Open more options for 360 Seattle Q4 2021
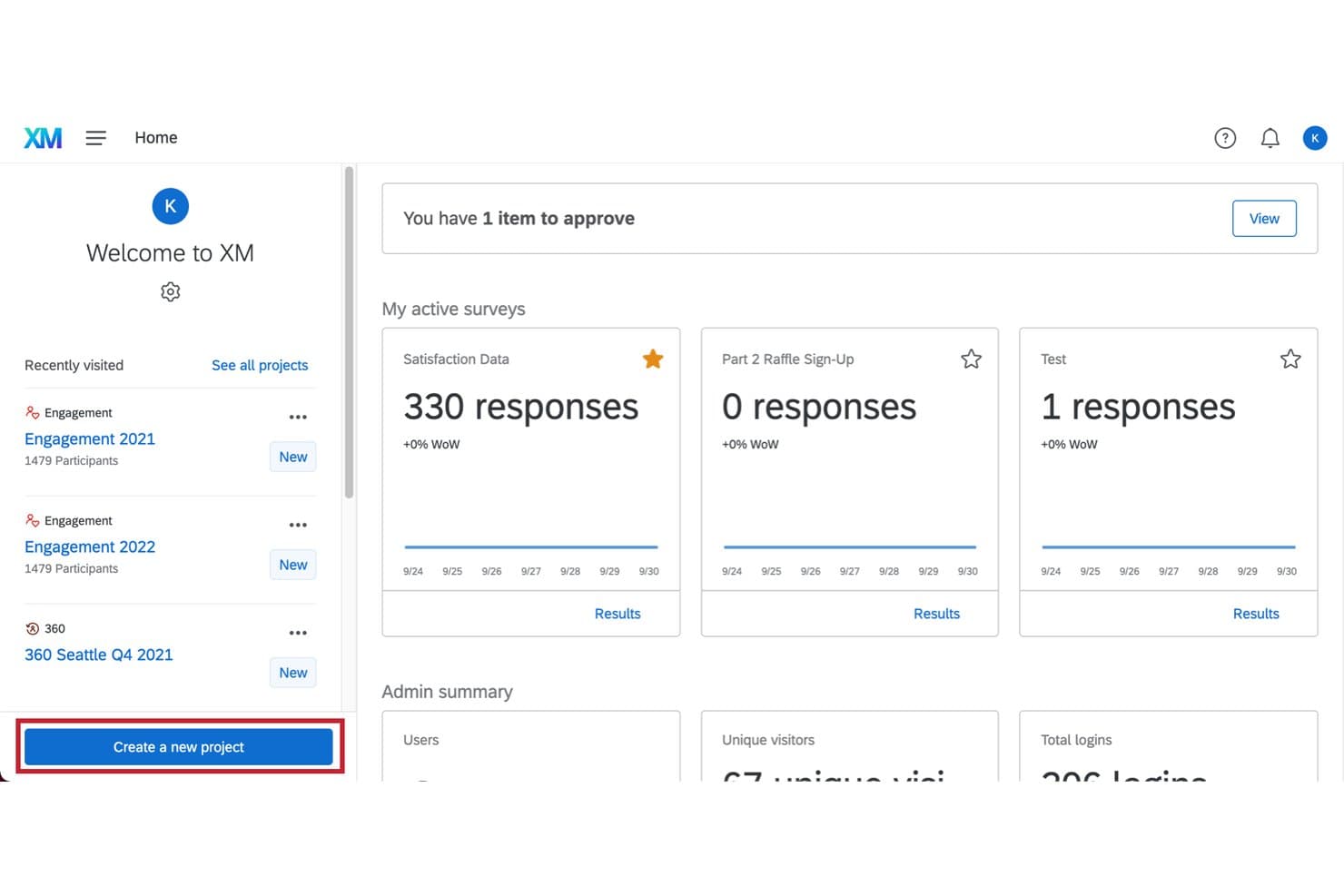 click(298, 633)
